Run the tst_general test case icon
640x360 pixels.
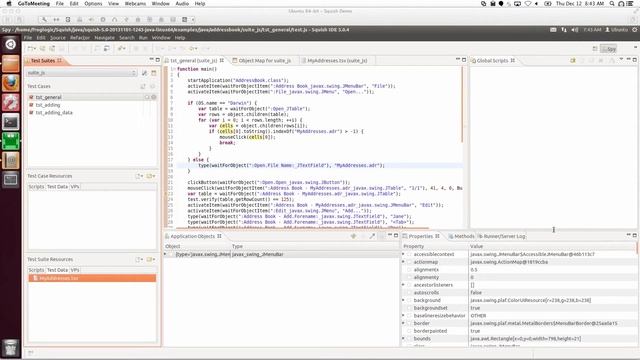tap(147, 97)
